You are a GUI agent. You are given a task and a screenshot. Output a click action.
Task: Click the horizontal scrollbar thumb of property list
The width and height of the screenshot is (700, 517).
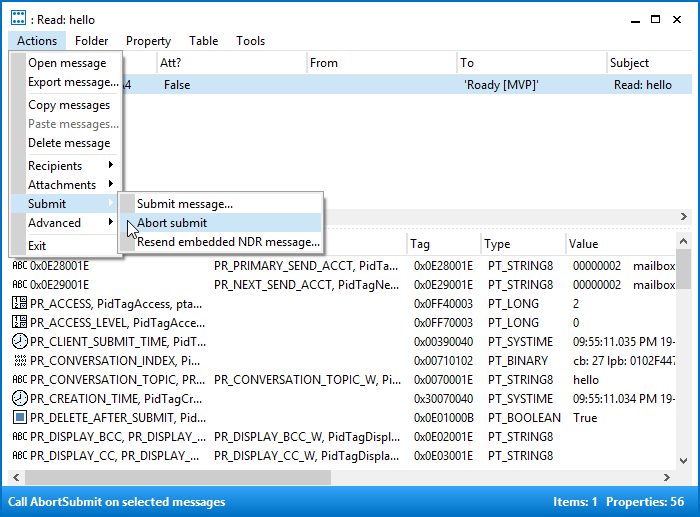pyautogui.click(x=178, y=477)
